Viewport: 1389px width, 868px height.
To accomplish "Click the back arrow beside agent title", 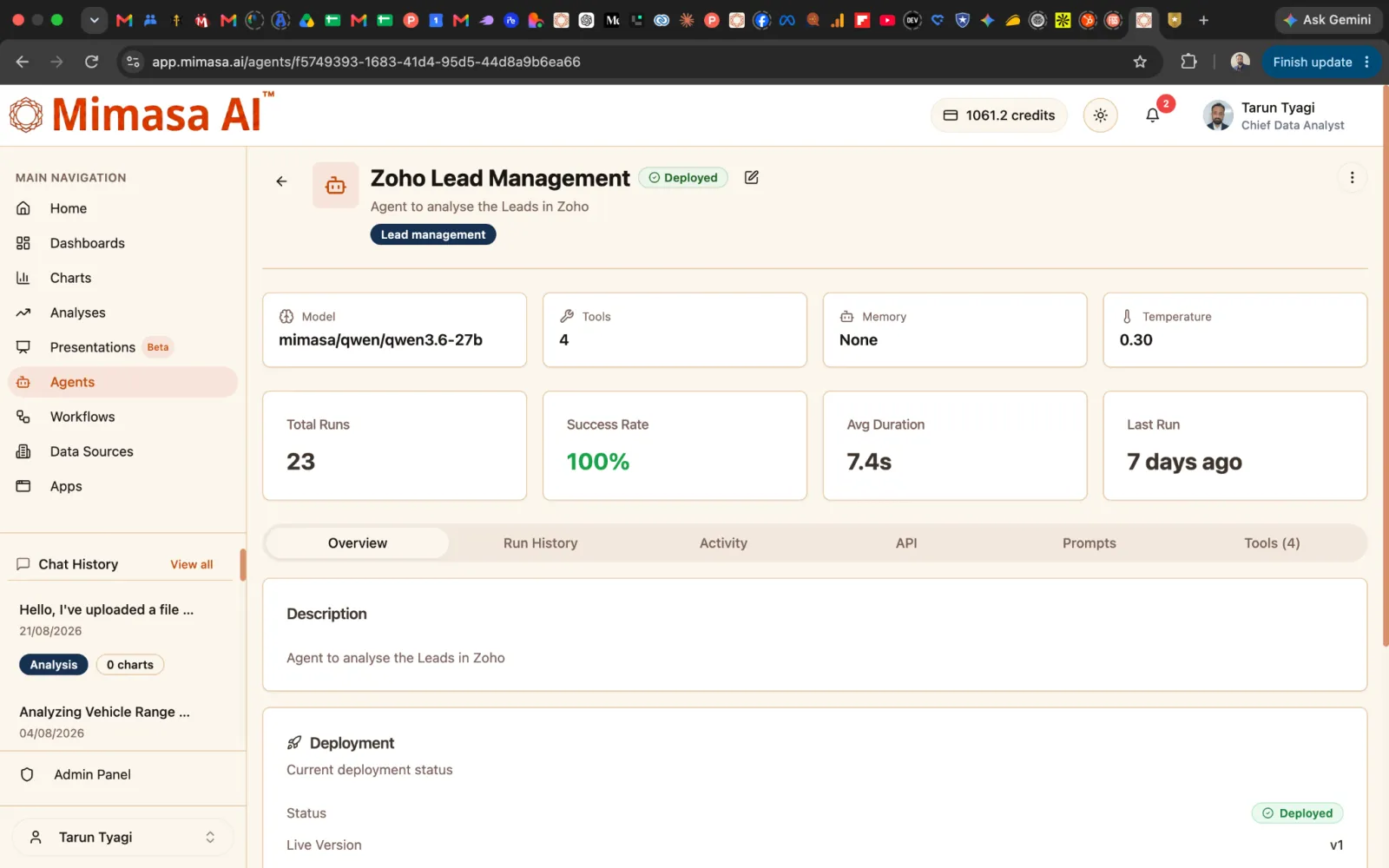I will pos(281,181).
